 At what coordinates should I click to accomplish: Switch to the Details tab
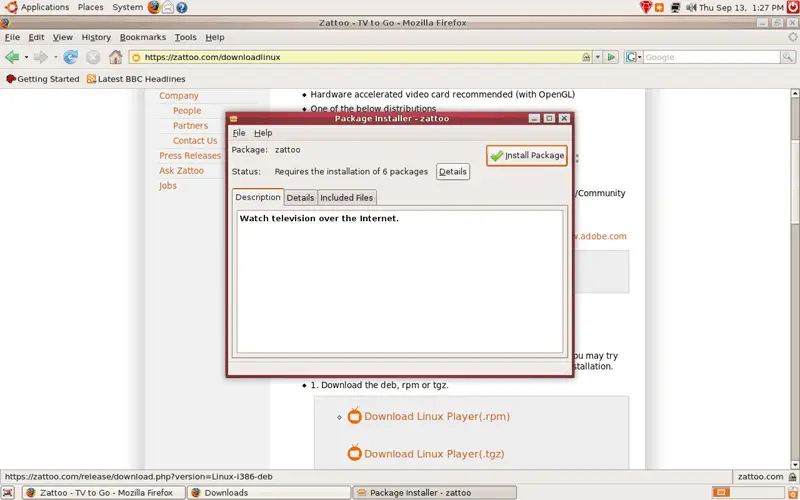300,197
